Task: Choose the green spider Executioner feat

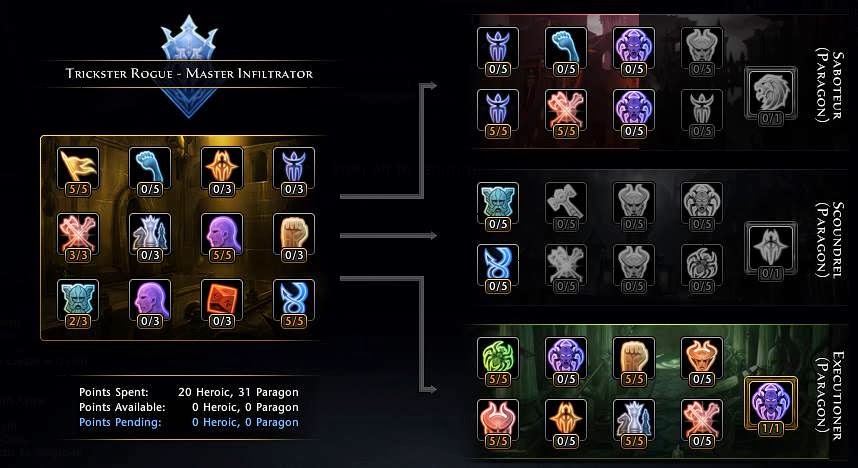Action: coord(497,362)
